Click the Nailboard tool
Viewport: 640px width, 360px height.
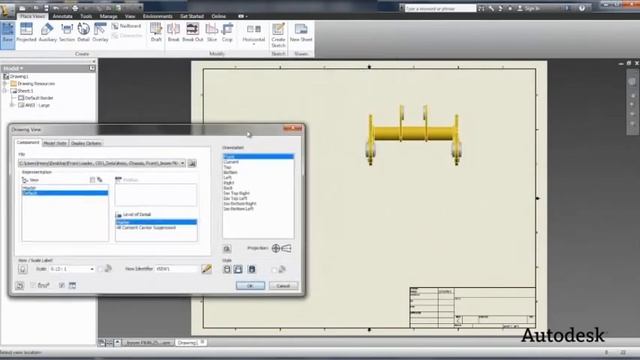pos(126,26)
